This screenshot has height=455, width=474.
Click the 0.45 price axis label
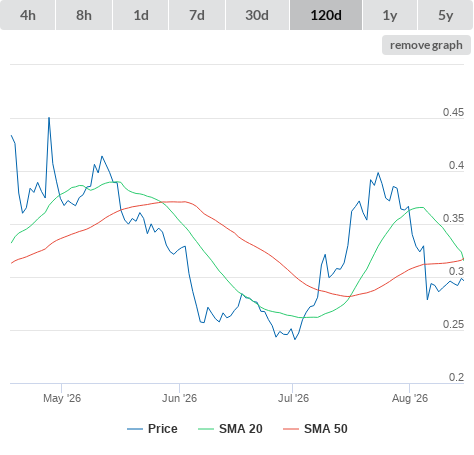coord(453,112)
